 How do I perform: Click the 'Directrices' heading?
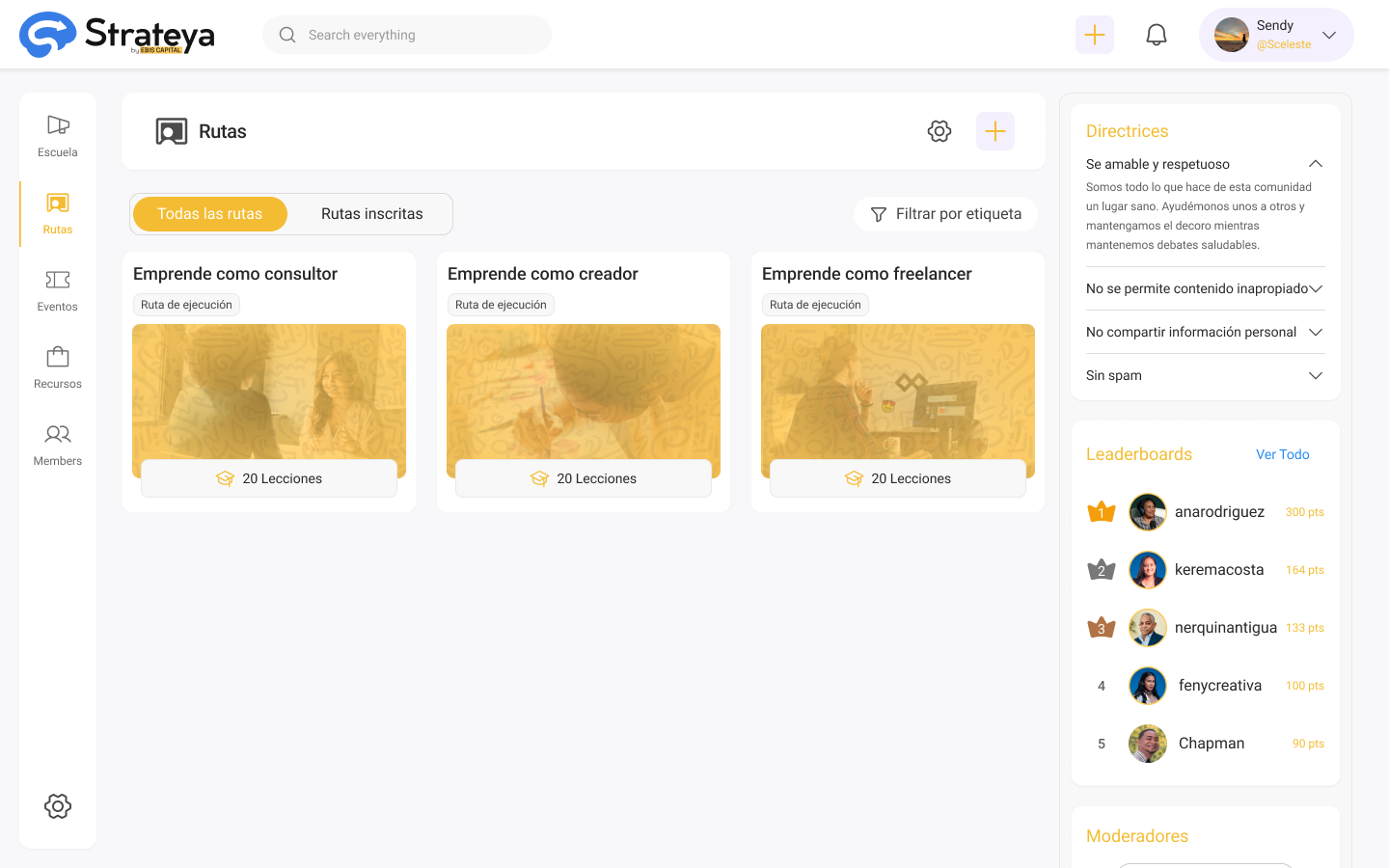click(1128, 131)
